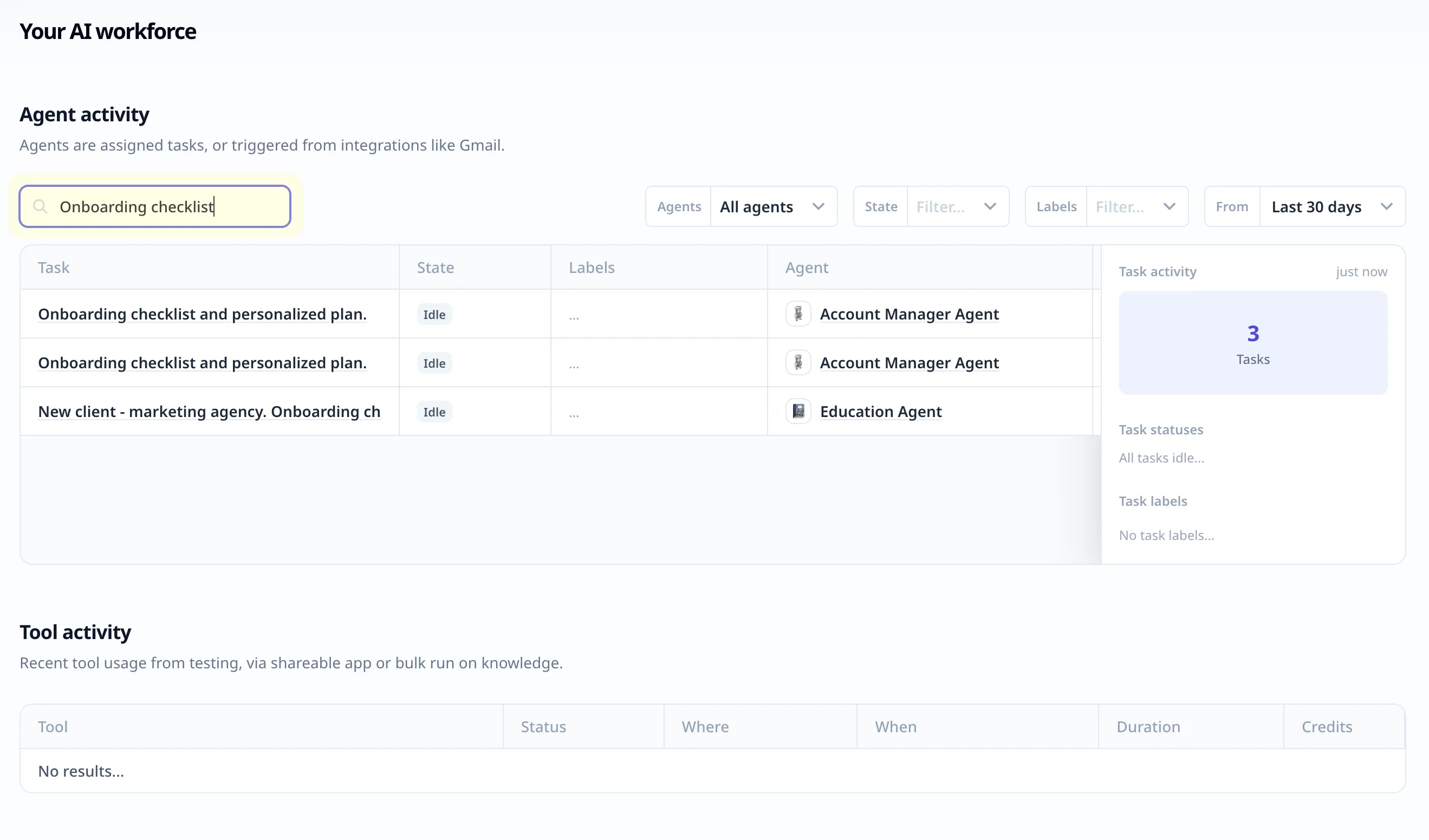
Task: Open second Onboarding checklist task link
Action: pyautogui.click(x=202, y=362)
